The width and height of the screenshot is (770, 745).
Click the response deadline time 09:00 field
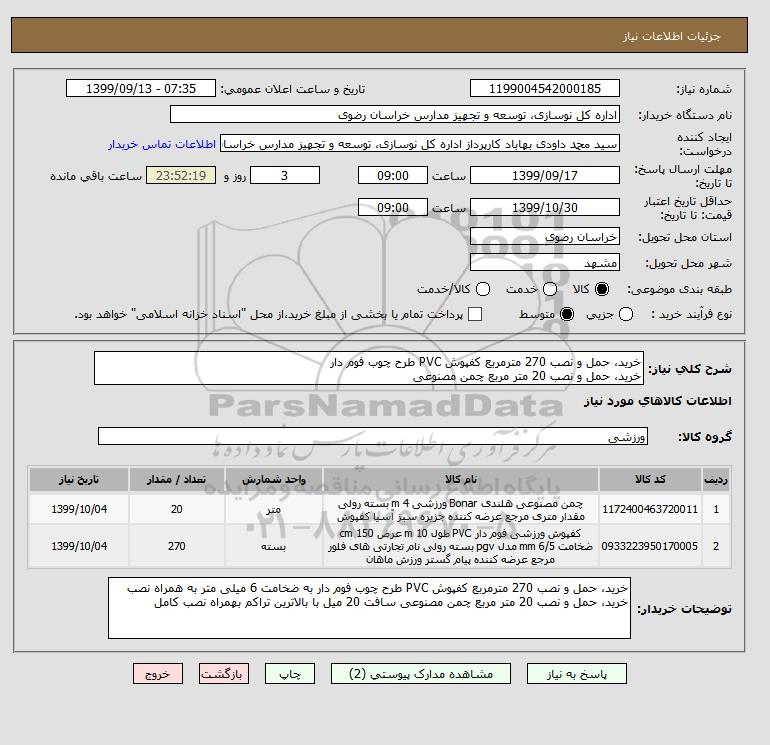393,175
